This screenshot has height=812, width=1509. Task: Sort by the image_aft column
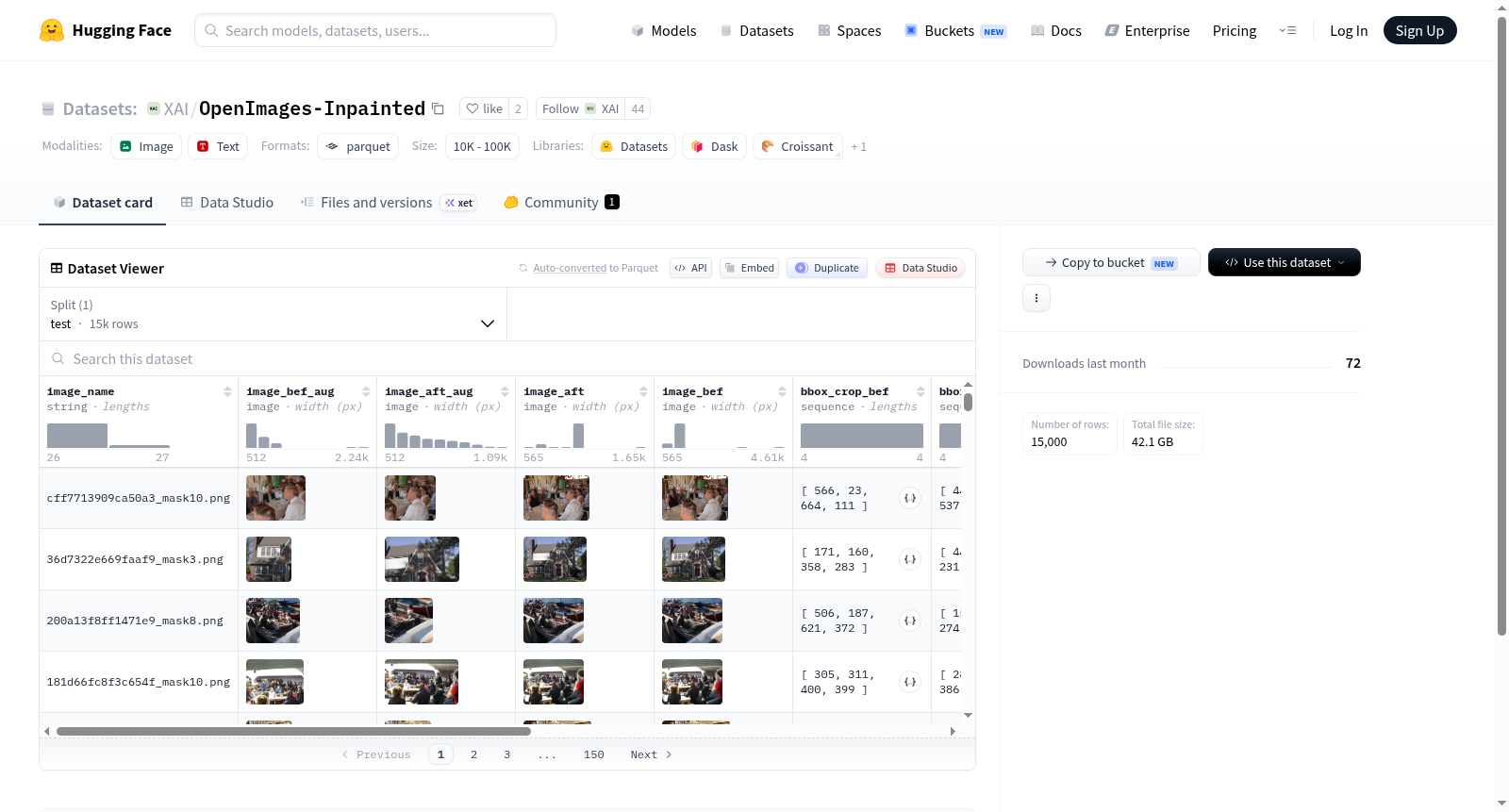coord(643,391)
